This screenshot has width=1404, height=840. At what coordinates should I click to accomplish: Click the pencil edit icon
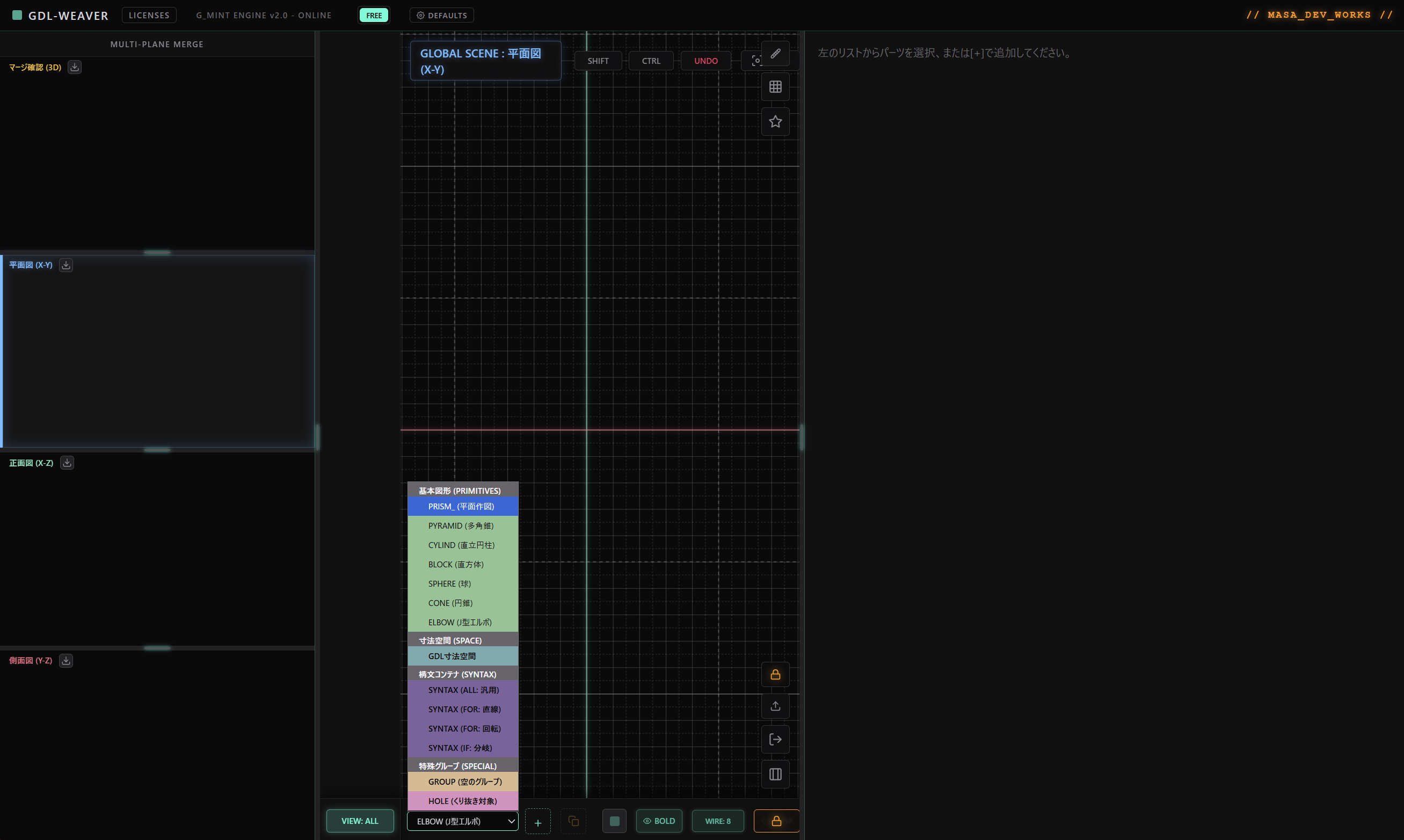pos(775,54)
